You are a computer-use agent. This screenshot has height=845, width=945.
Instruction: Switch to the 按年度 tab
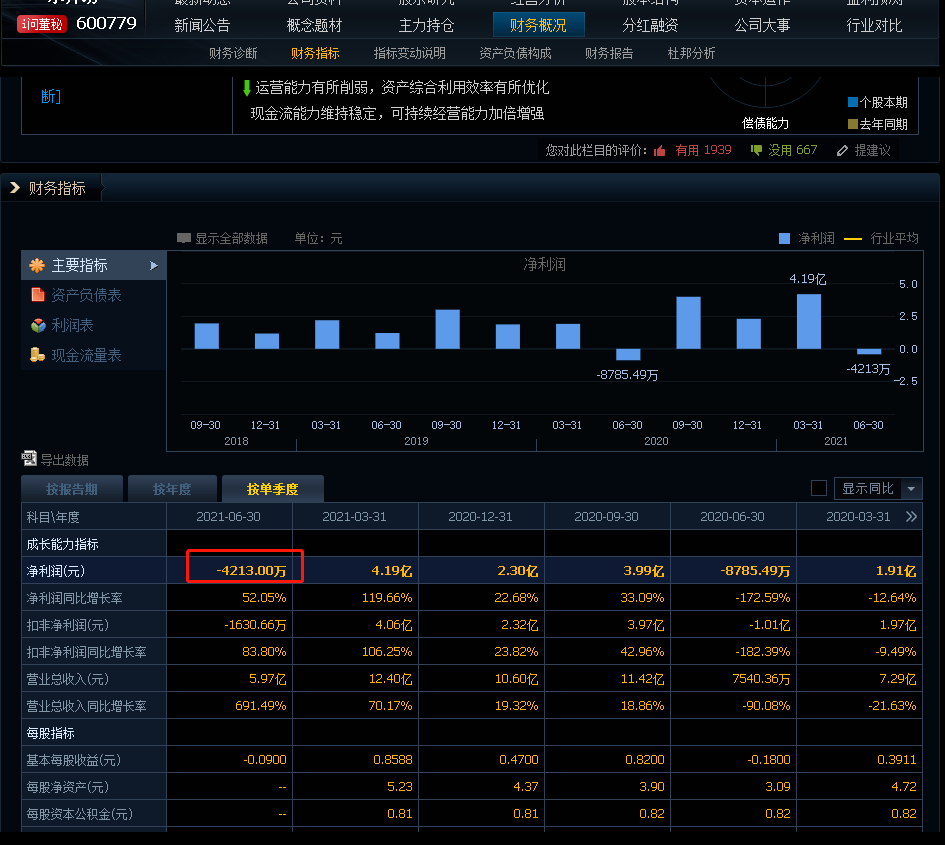click(171, 489)
